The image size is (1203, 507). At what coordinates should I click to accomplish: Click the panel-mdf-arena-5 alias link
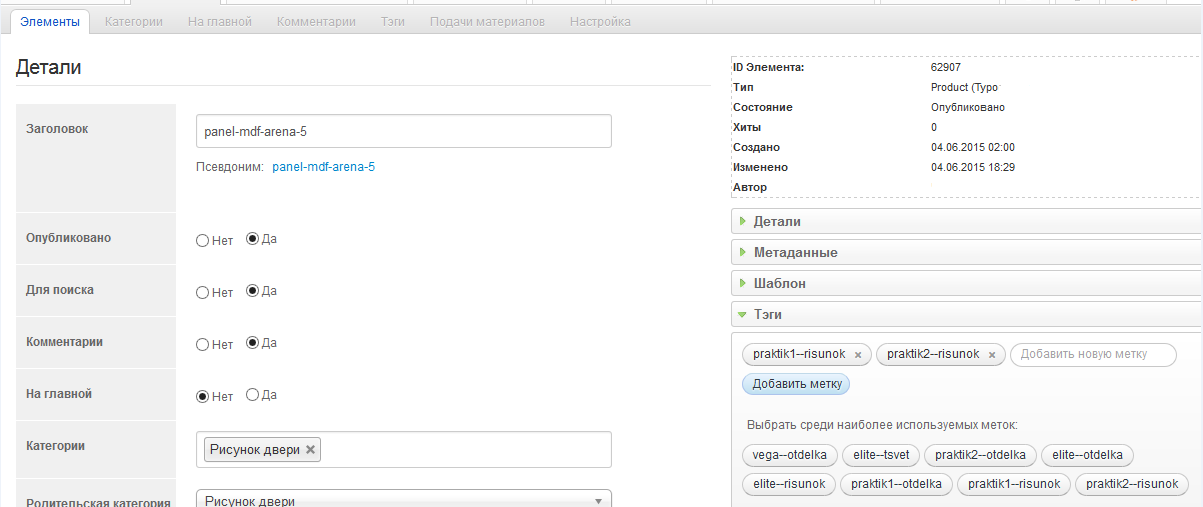point(323,167)
